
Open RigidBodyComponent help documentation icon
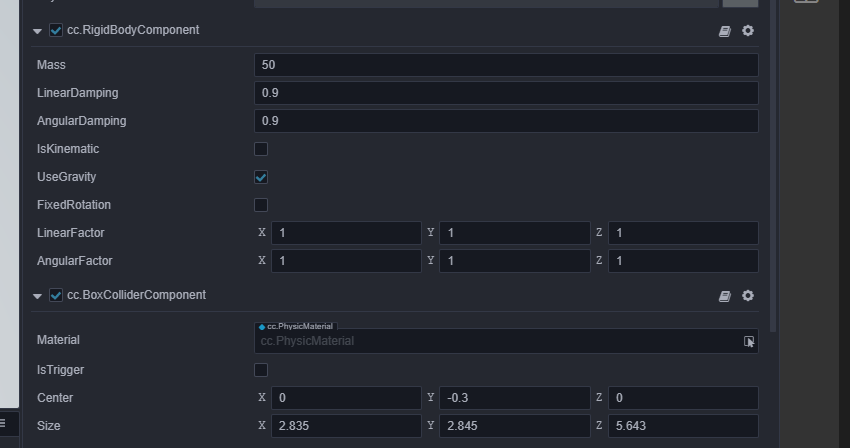point(725,31)
